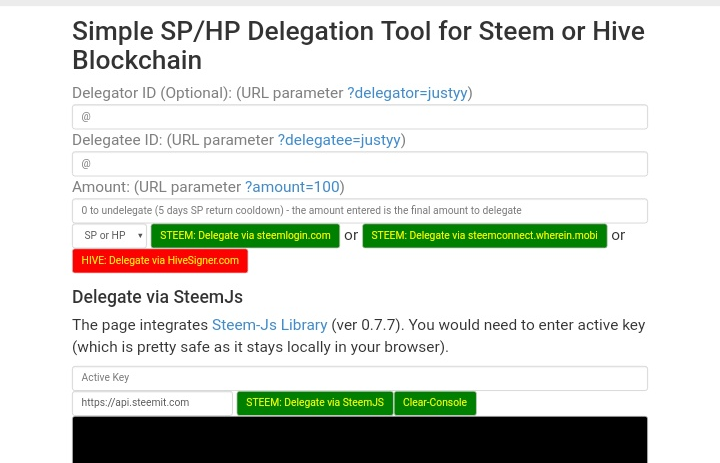Screen dimensions: 720x463
Task: Click inside the black console output area
Action: point(359,440)
